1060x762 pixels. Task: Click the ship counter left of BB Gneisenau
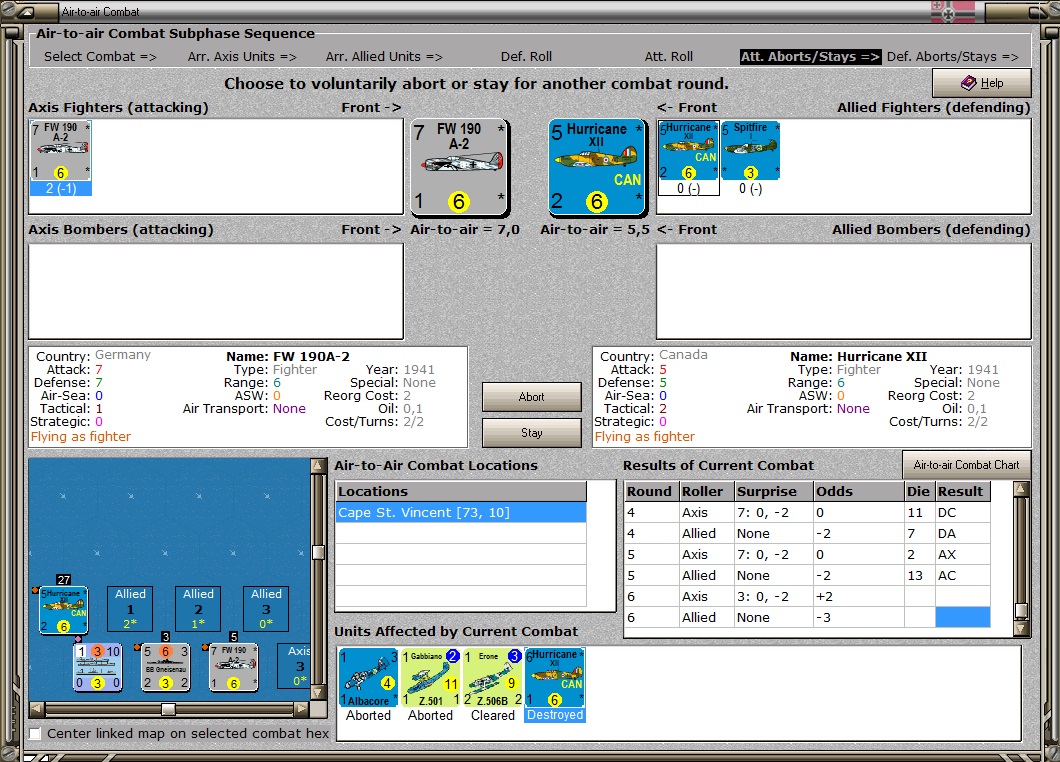click(x=98, y=667)
